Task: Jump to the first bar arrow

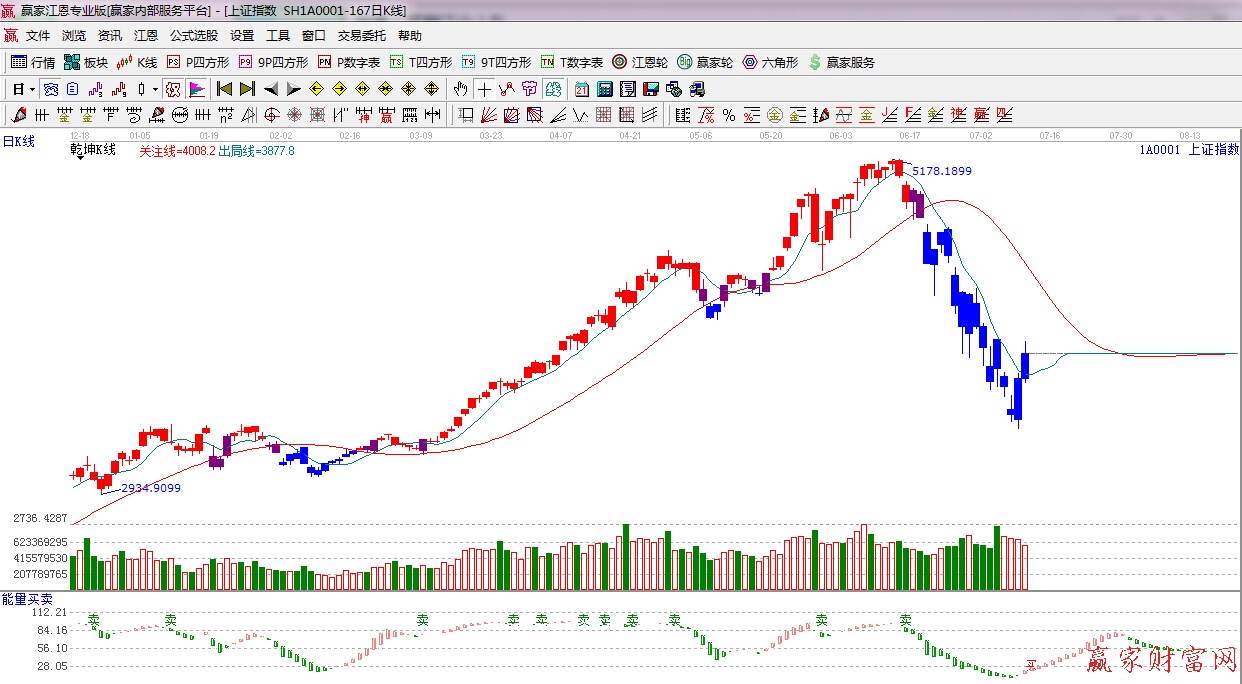Action: [x=224, y=89]
